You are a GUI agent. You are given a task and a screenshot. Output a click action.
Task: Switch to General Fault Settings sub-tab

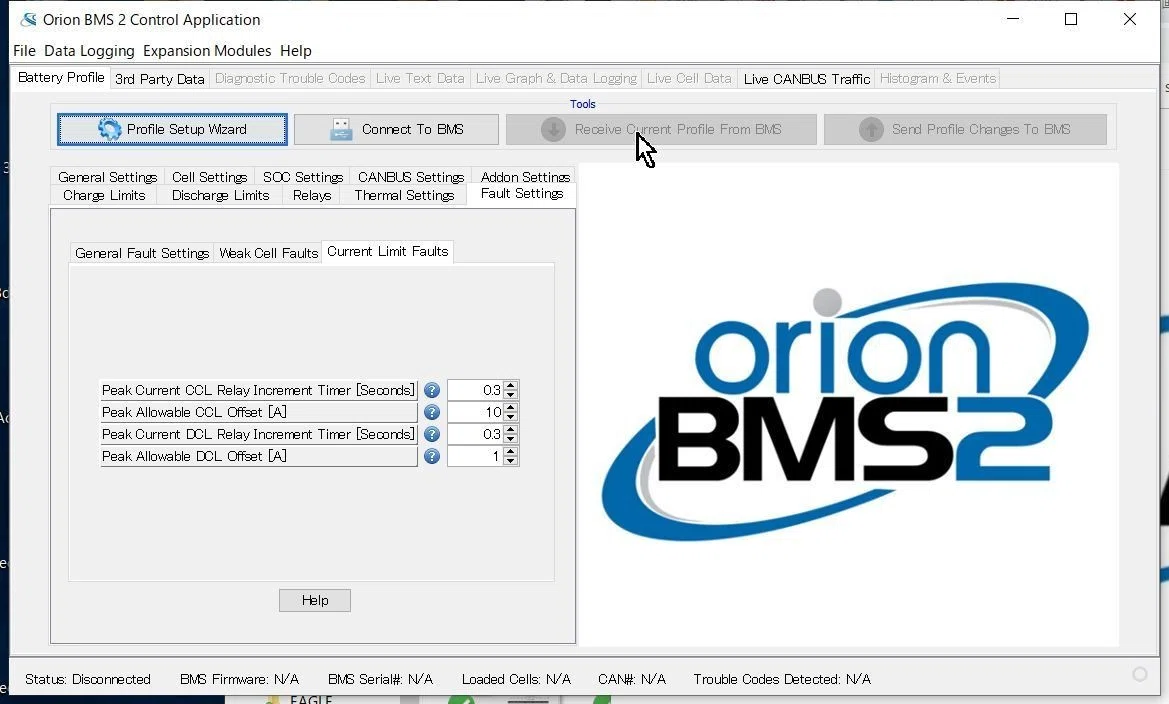tap(142, 253)
